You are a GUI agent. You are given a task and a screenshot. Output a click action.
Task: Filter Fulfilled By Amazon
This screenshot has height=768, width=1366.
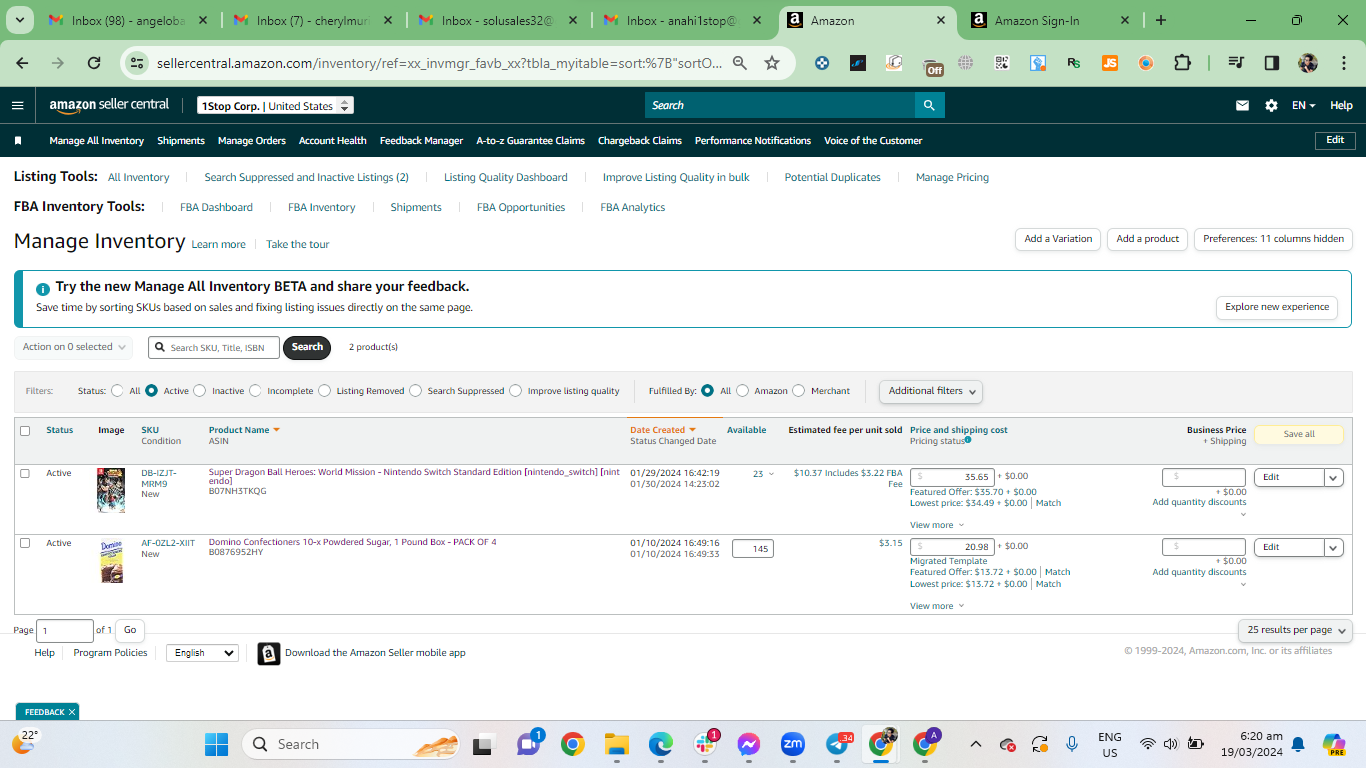pyautogui.click(x=742, y=391)
